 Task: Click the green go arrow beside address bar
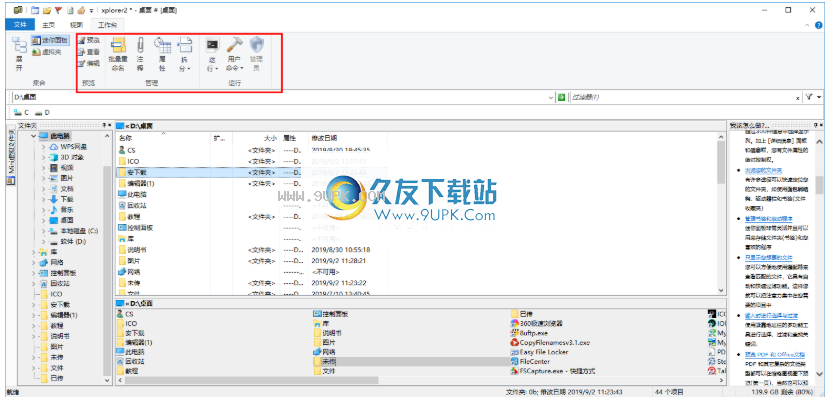coord(561,97)
